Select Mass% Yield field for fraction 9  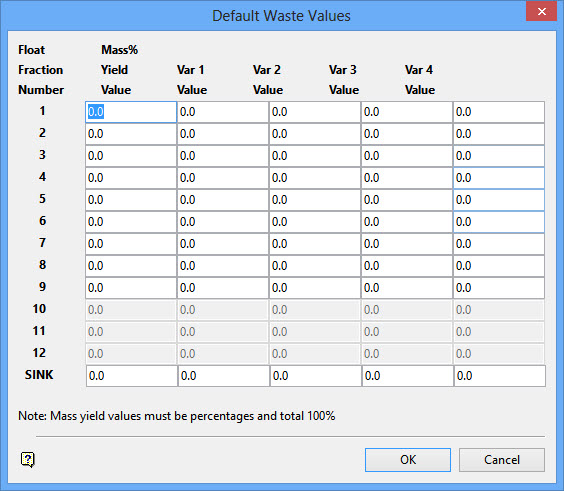[x=131, y=287]
